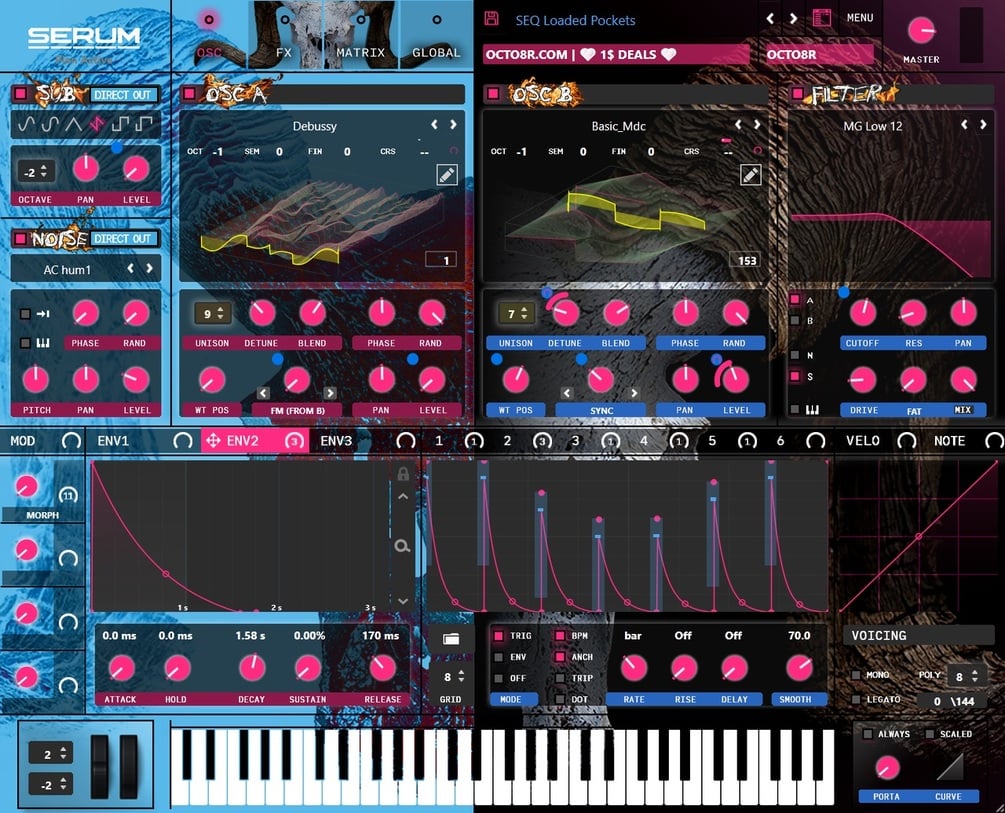Select next noise sample after AC hum1
Screen dimensions: 1005x813
(x=149, y=268)
